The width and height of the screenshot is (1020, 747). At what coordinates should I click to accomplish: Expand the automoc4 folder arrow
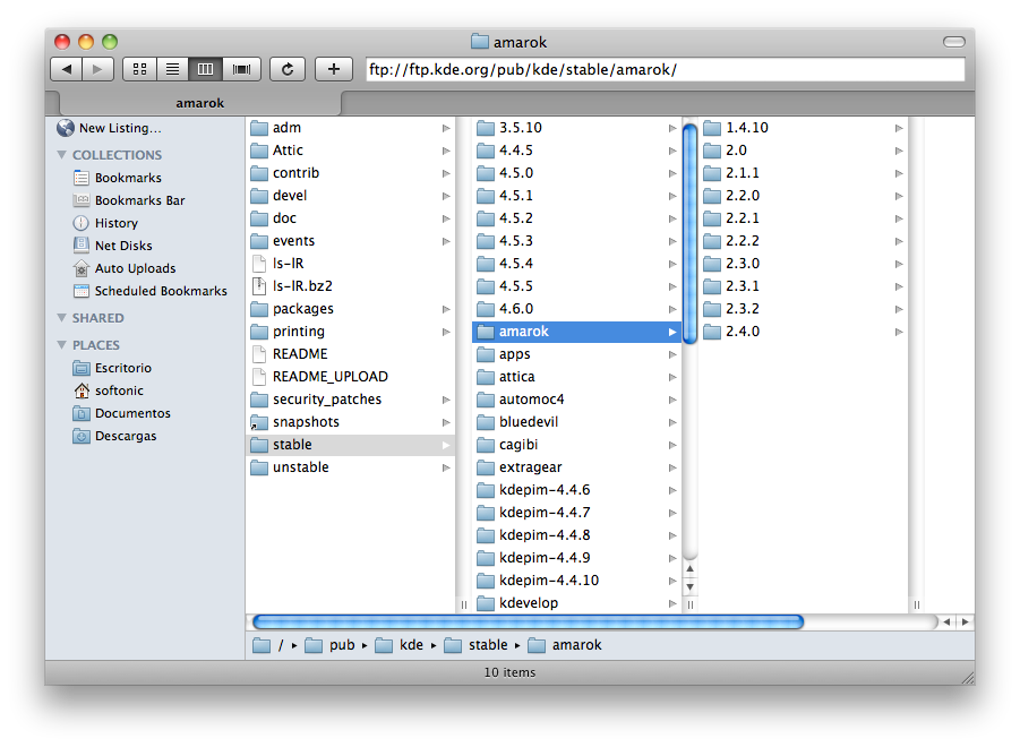673,400
